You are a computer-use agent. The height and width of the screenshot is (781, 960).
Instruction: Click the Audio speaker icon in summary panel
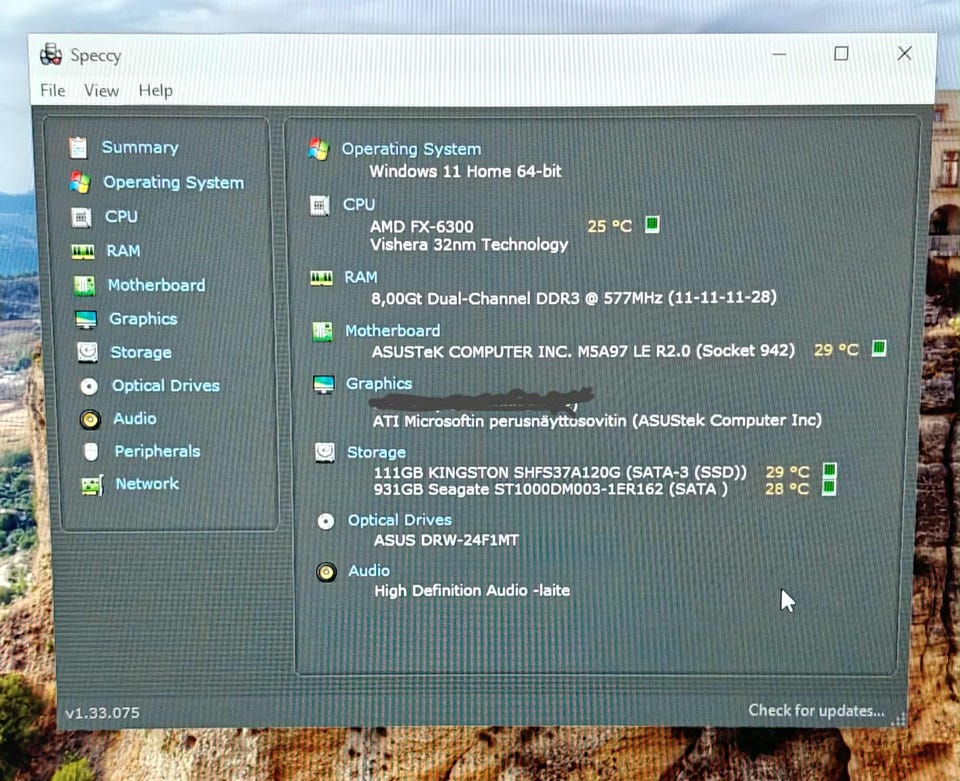tap(326, 572)
